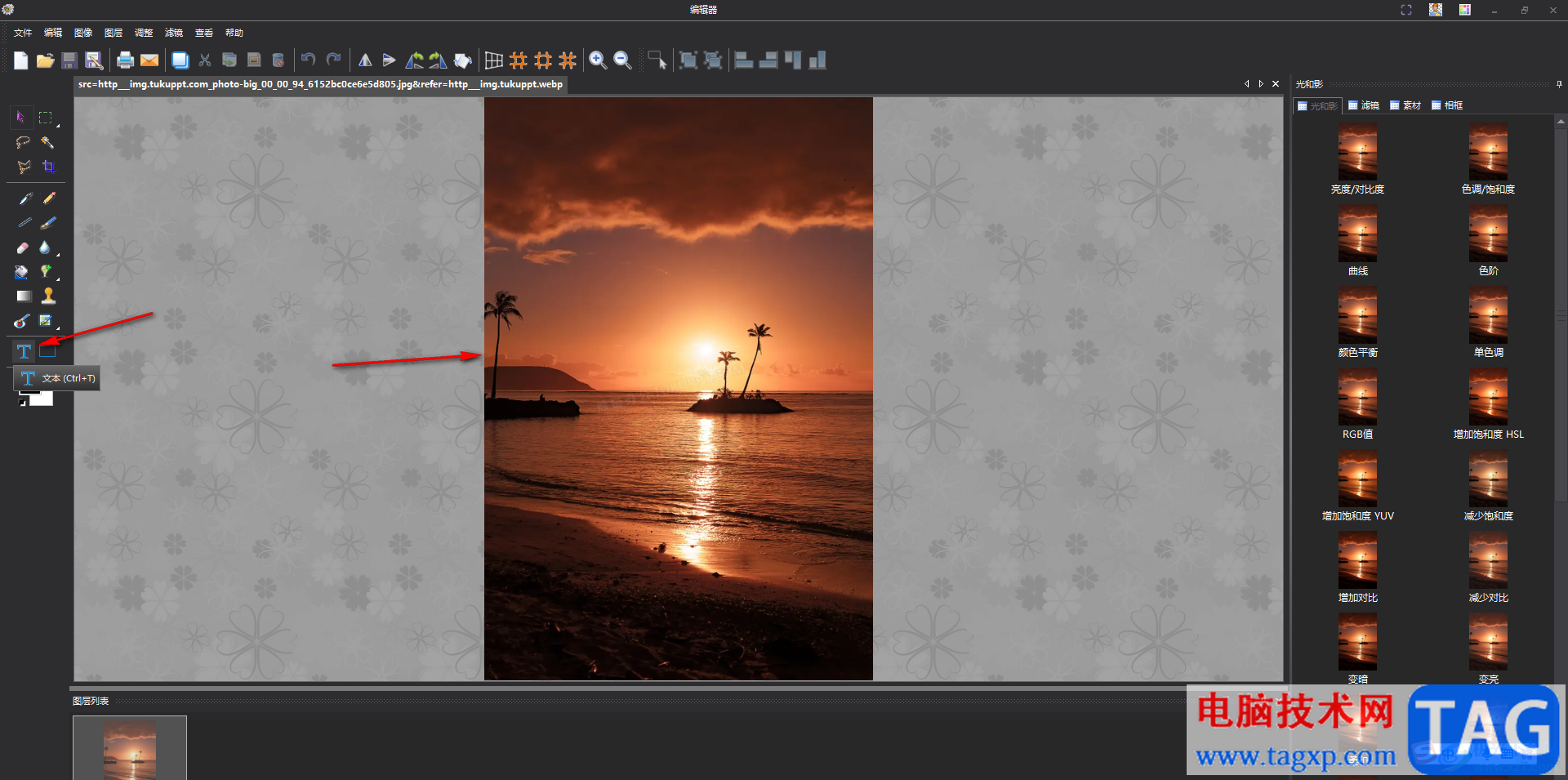Select the blur droplet tool
1568x780 pixels.
(x=46, y=247)
